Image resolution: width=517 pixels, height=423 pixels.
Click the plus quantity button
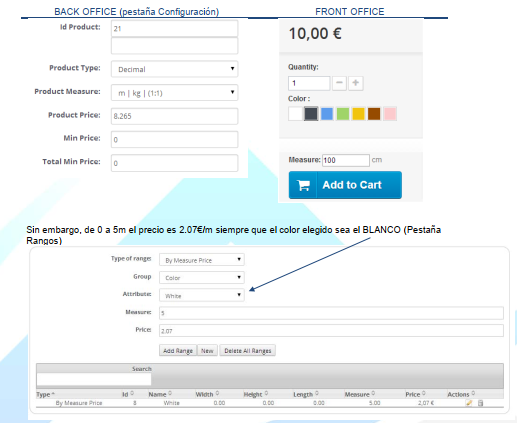[356, 83]
